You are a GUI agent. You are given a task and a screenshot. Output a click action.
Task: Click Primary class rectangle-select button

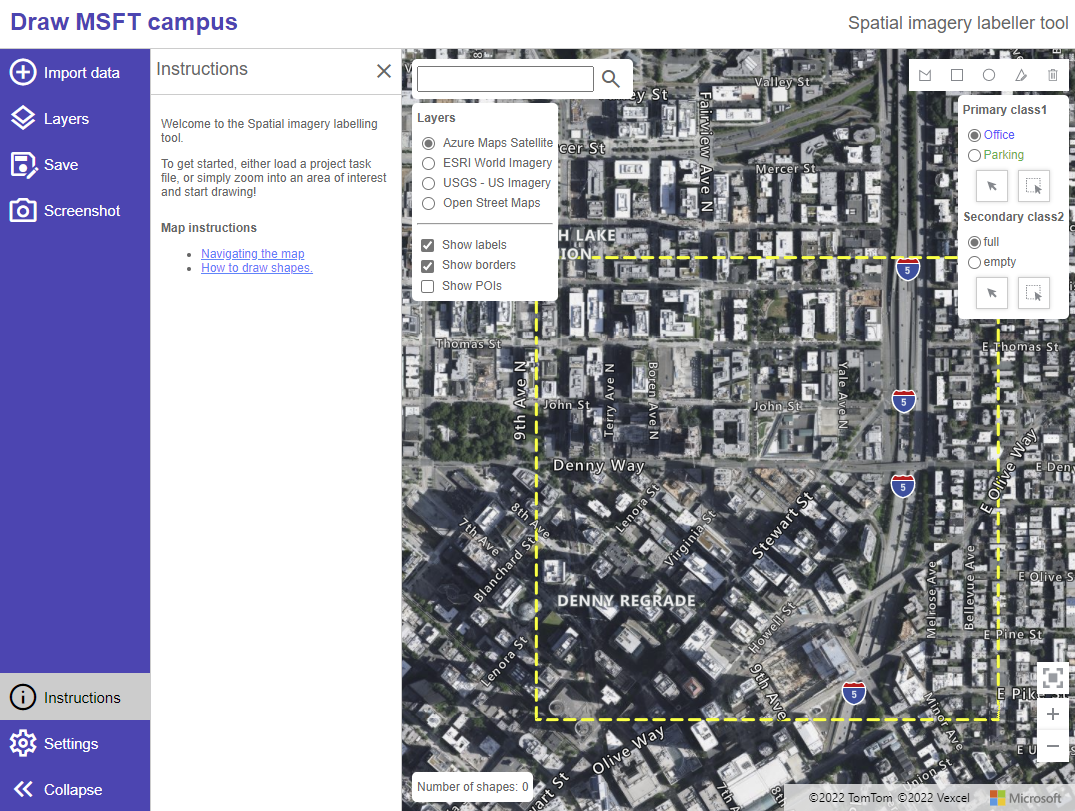pos(1034,186)
